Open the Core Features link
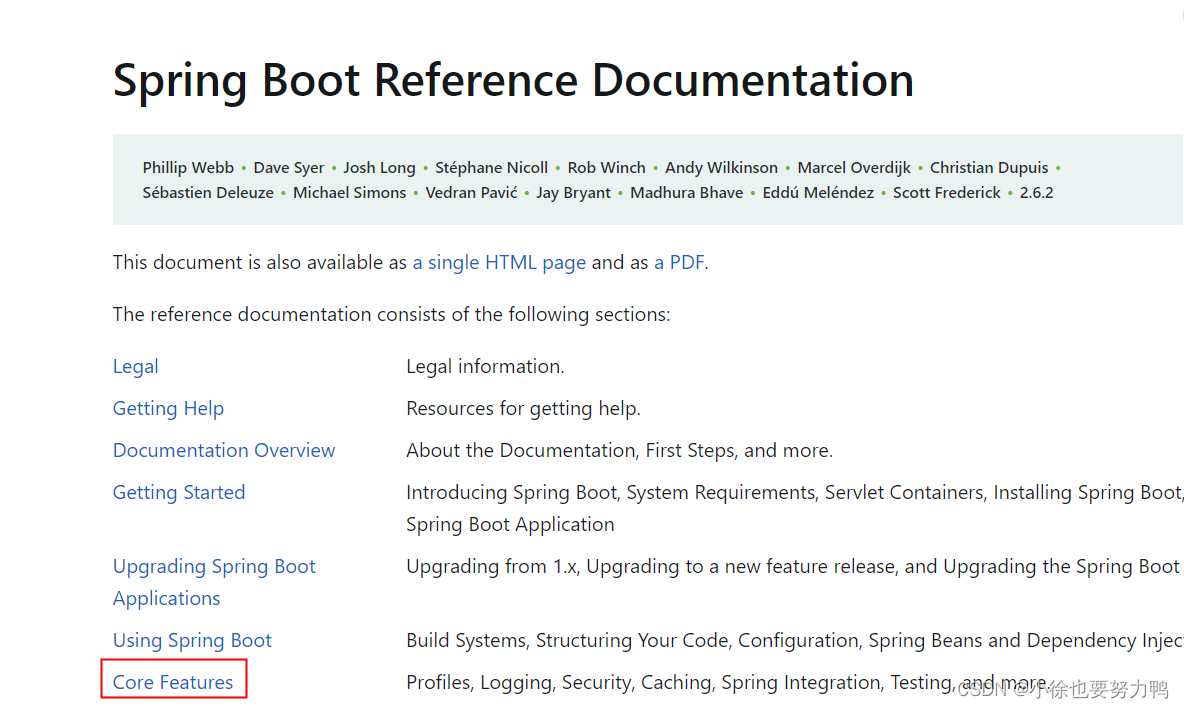 [x=173, y=682]
